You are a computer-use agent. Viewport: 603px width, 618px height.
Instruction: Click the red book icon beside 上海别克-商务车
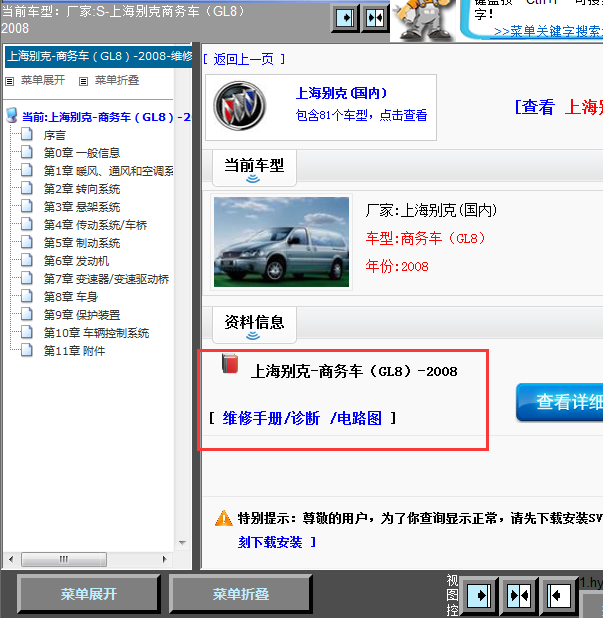[230, 363]
